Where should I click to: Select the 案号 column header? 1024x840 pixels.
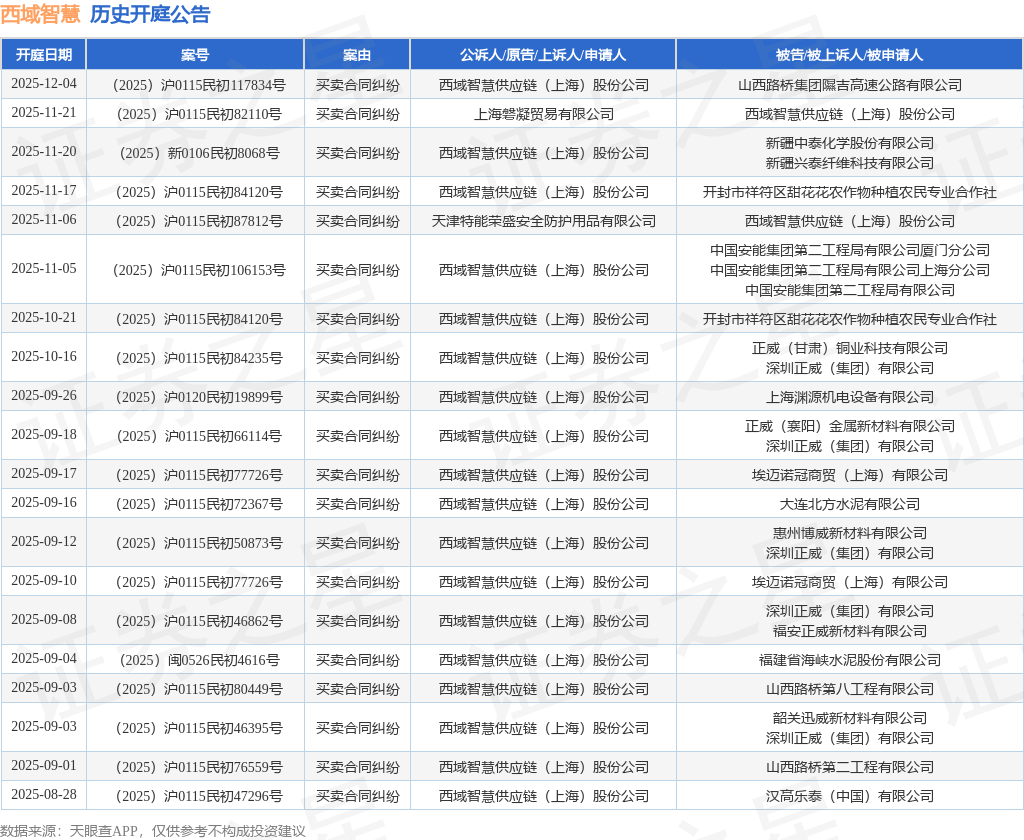195,55
